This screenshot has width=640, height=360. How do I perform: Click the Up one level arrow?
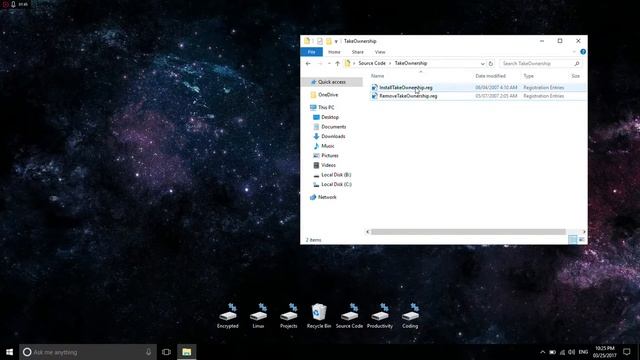pos(338,64)
